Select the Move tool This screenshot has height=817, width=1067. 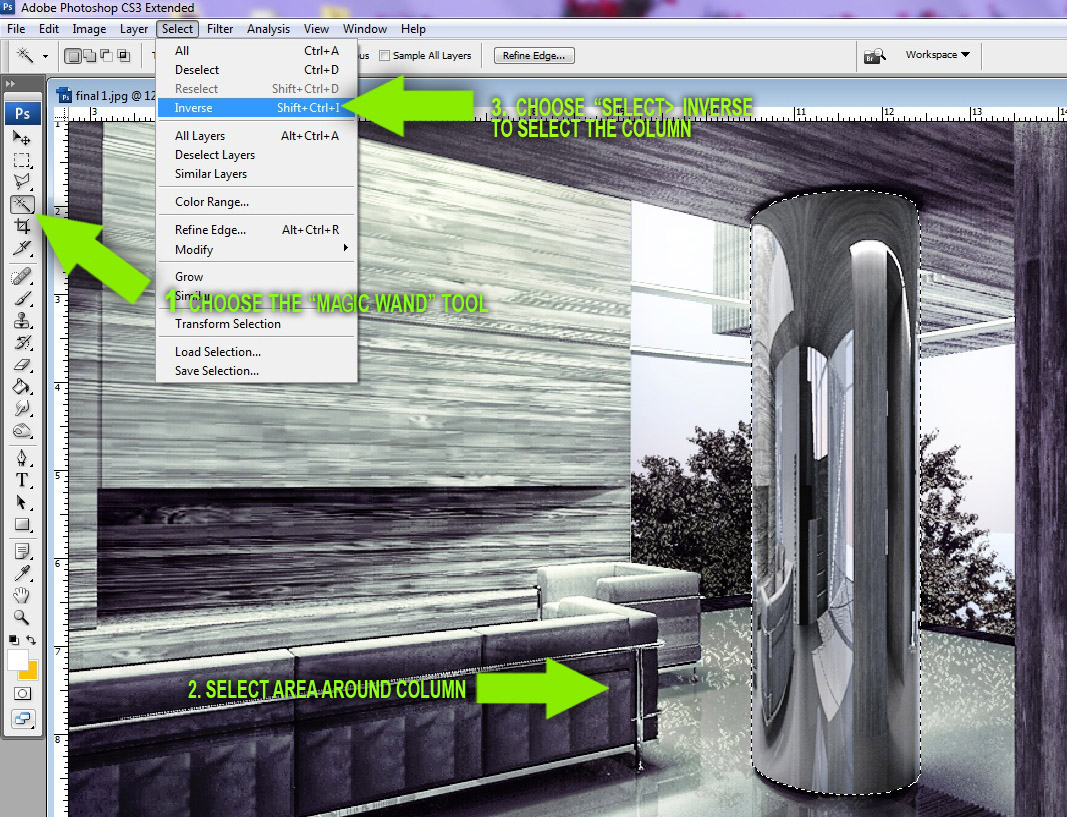pos(22,139)
